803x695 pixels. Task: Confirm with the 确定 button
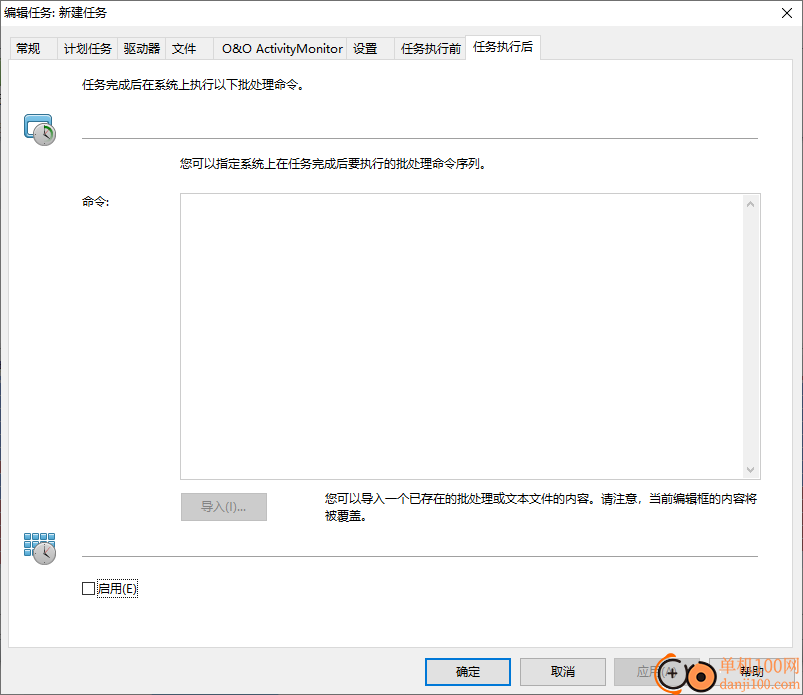click(468, 671)
